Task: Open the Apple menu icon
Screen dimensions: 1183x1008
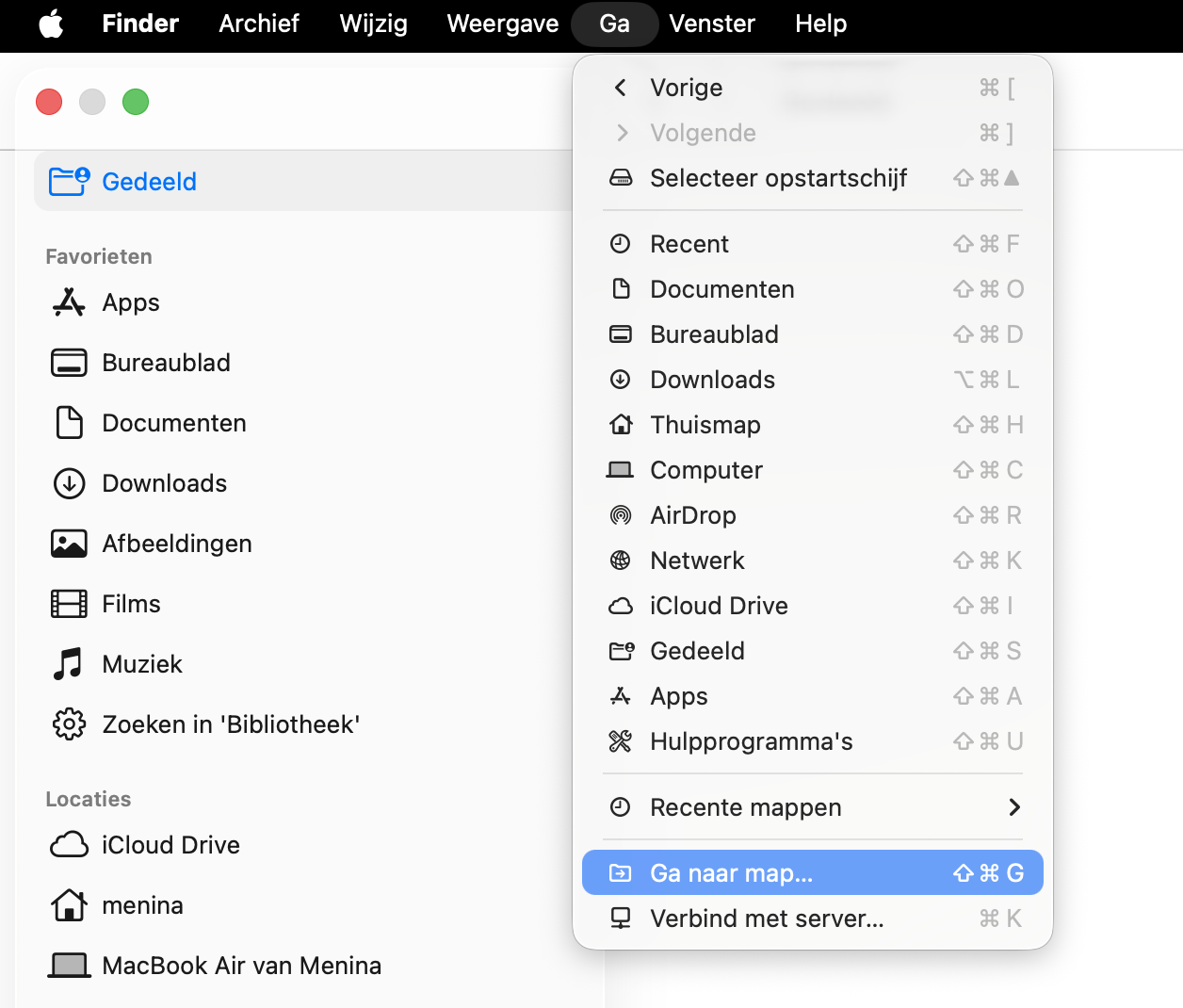Action: pyautogui.click(x=52, y=24)
